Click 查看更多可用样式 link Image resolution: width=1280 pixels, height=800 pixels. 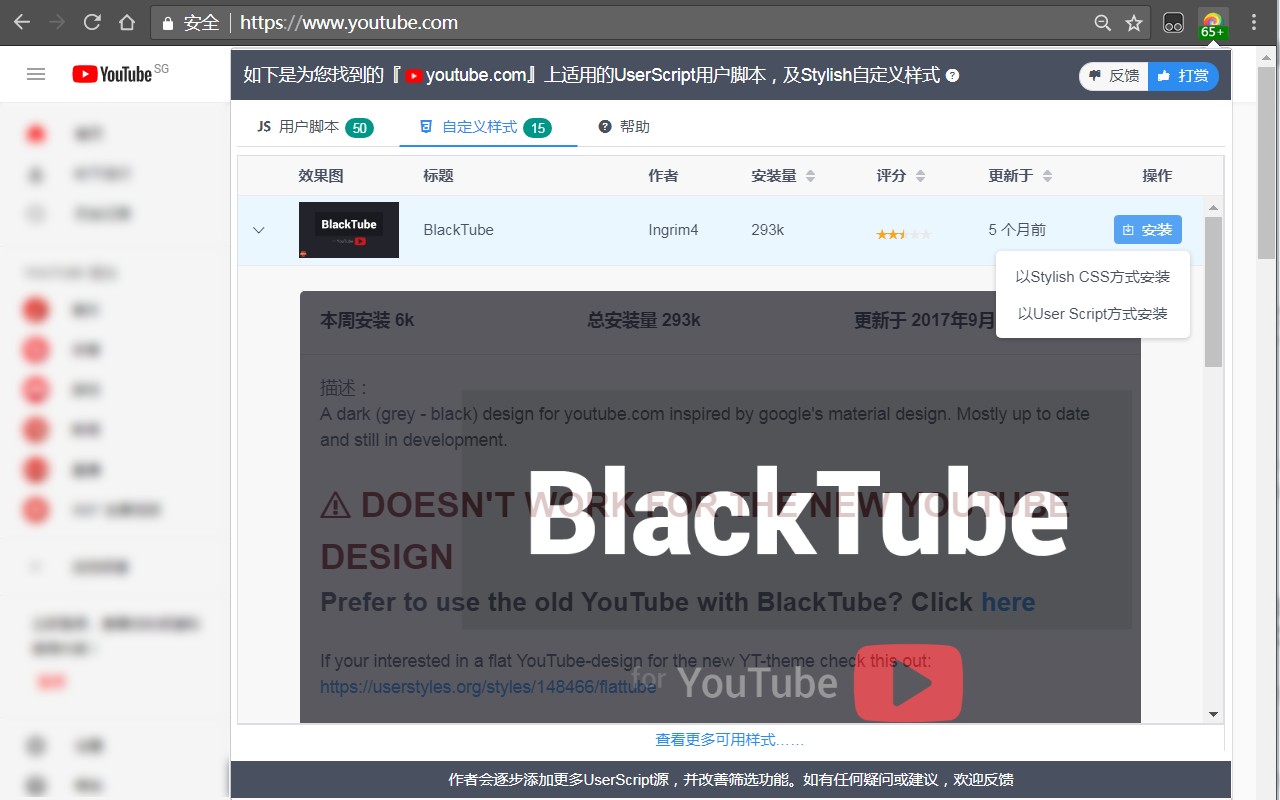tap(730, 740)
